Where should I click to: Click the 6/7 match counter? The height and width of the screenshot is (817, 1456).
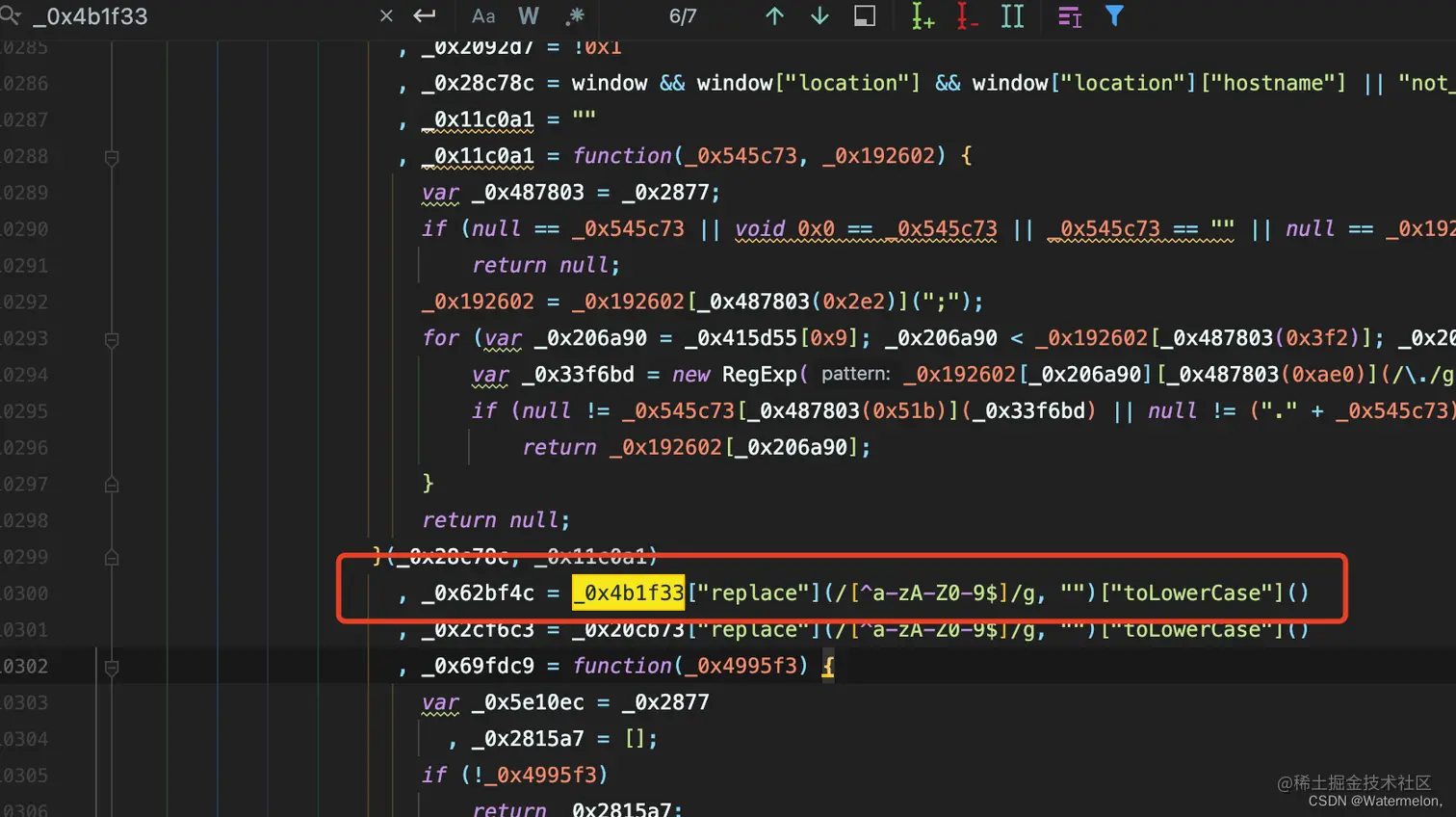(683, 16)
